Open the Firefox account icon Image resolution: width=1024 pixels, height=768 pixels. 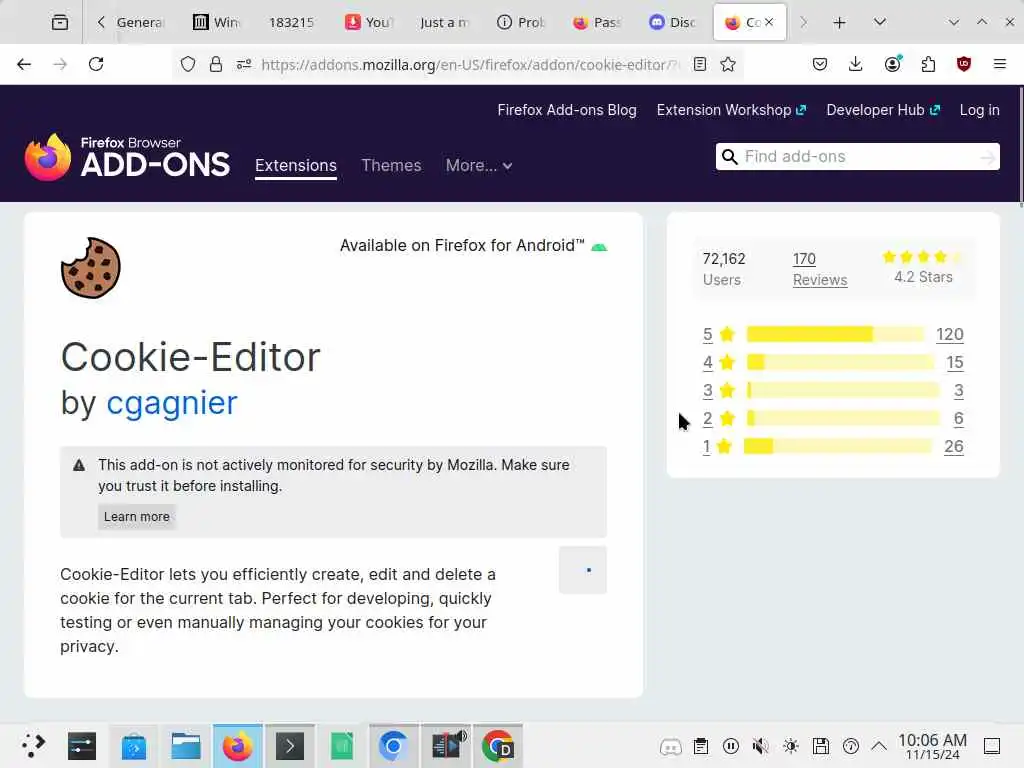click(892, 63)
